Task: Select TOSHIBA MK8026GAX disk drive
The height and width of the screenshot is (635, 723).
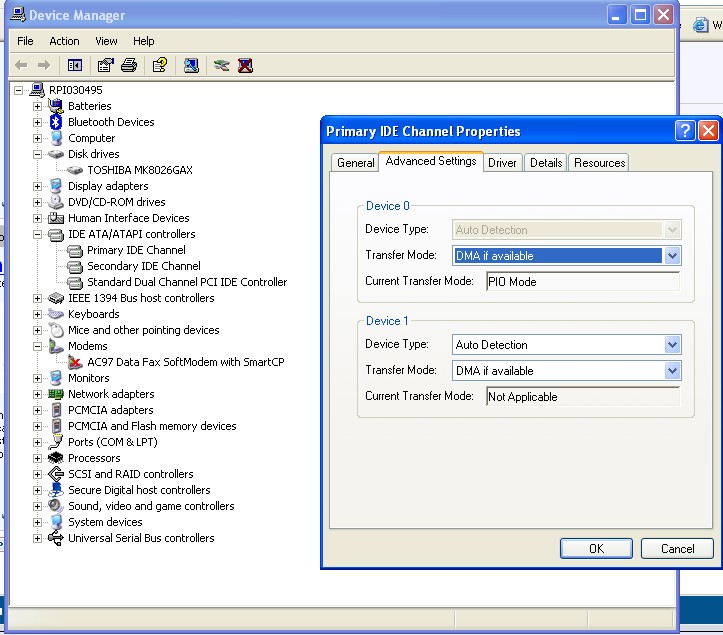Action: [139, 170]
